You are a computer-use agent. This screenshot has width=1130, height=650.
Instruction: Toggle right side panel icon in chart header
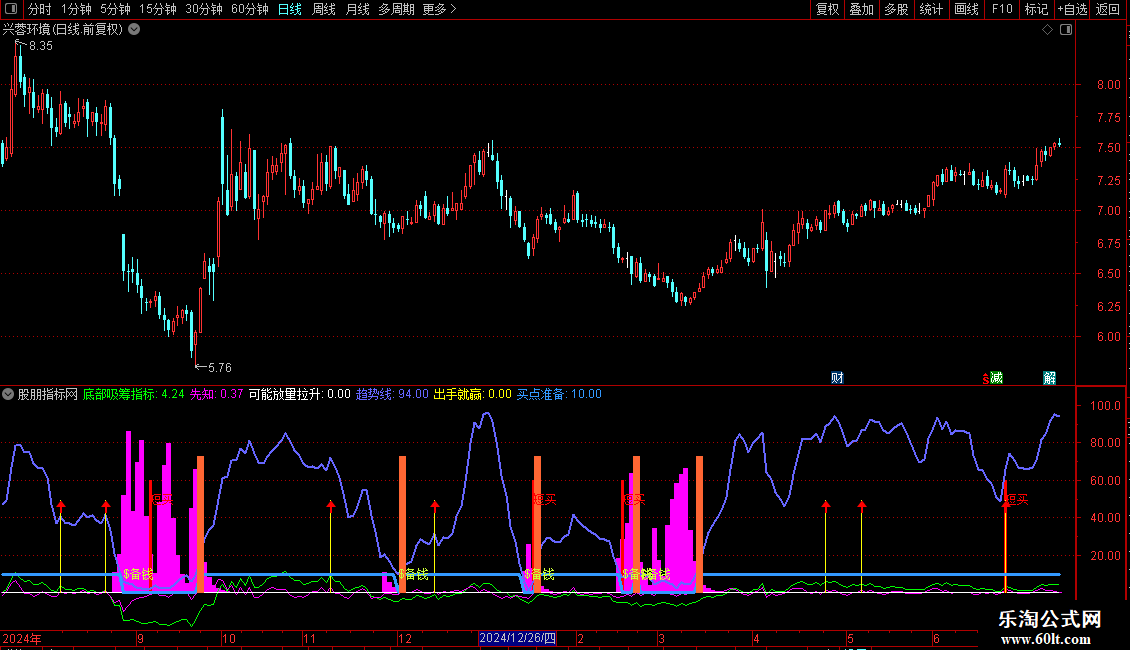pos(1065,30)
